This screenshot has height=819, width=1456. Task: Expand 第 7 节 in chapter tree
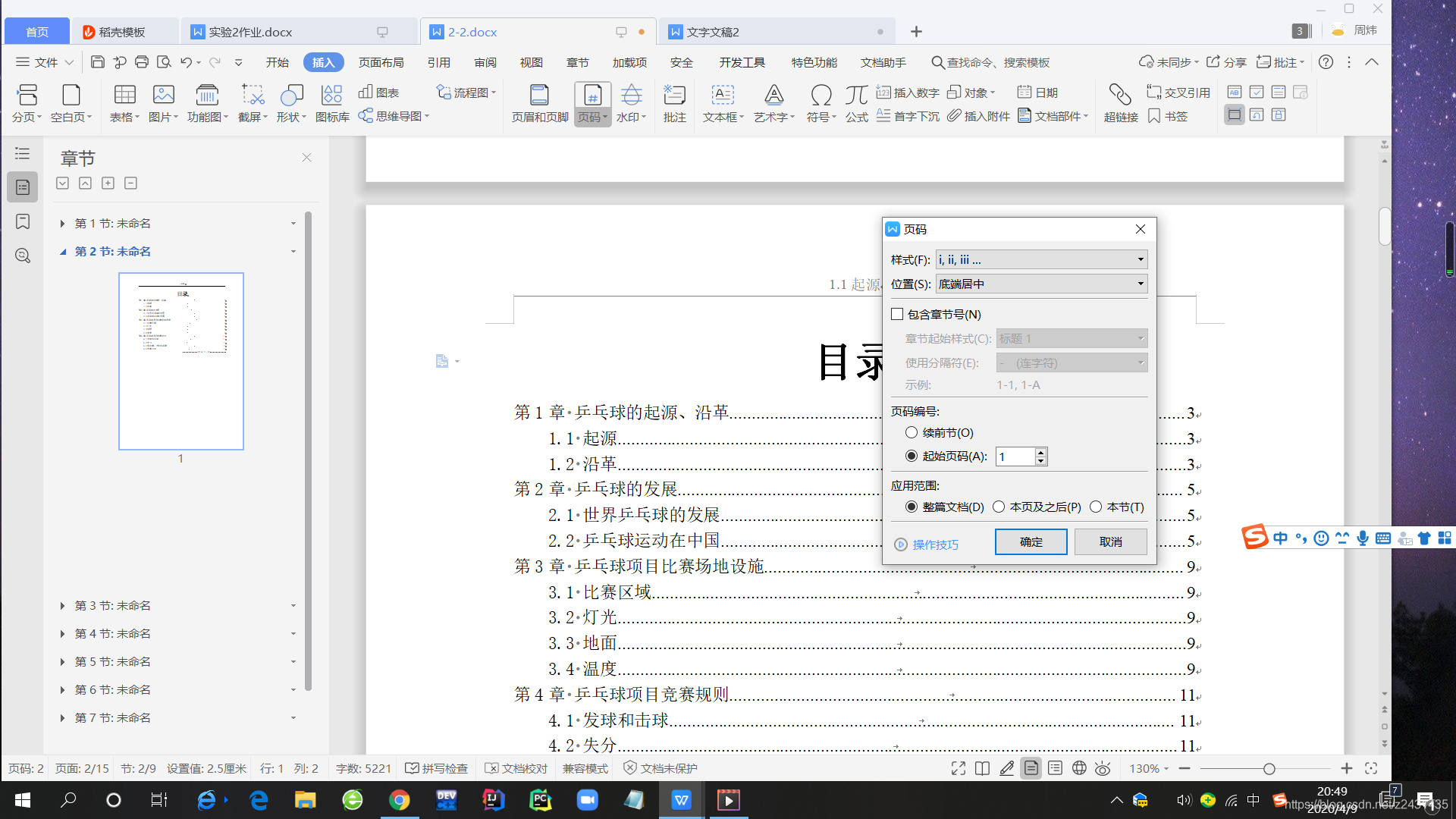[62, 718]
